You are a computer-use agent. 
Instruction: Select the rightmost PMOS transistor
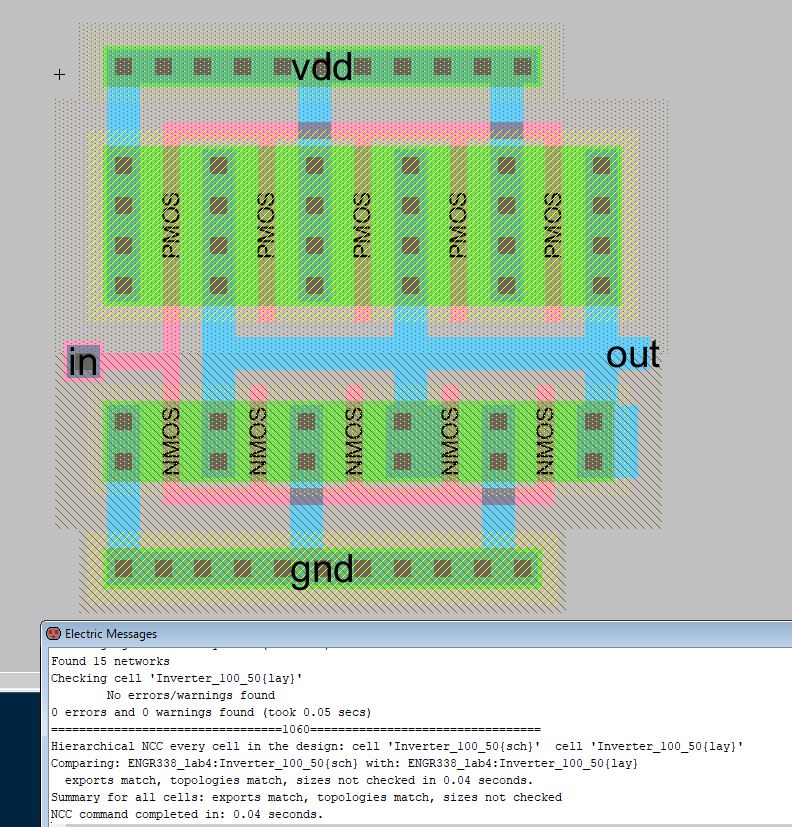(x=553, y=226)
